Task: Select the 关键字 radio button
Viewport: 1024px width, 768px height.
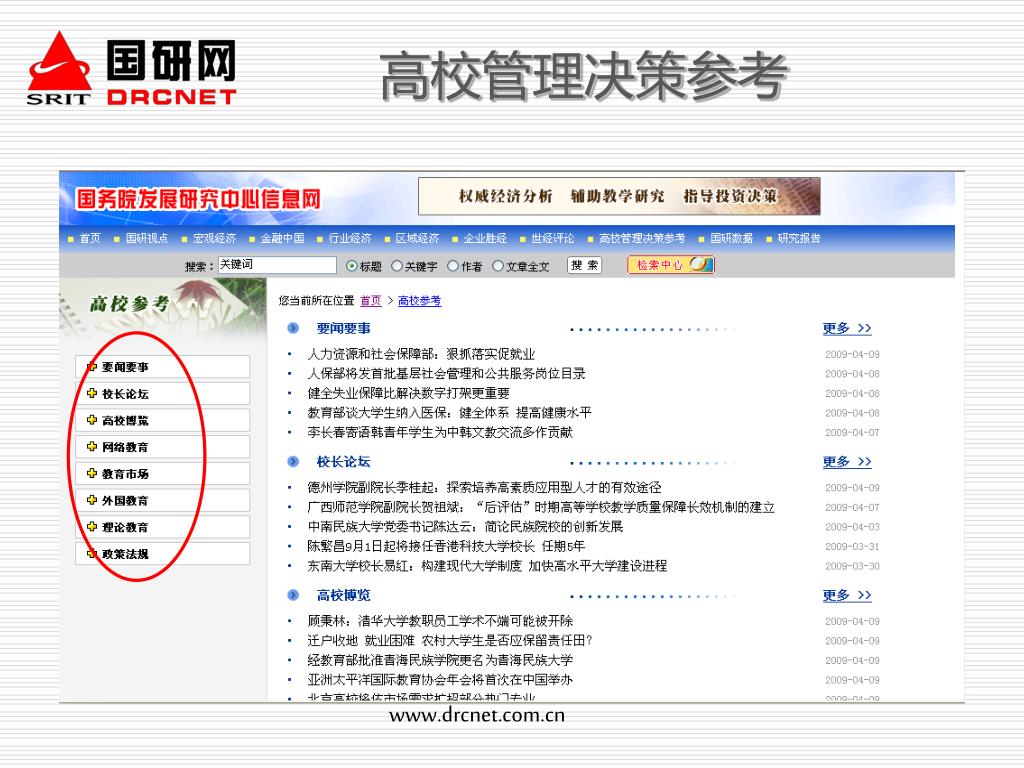Action: tap(397, 266)
